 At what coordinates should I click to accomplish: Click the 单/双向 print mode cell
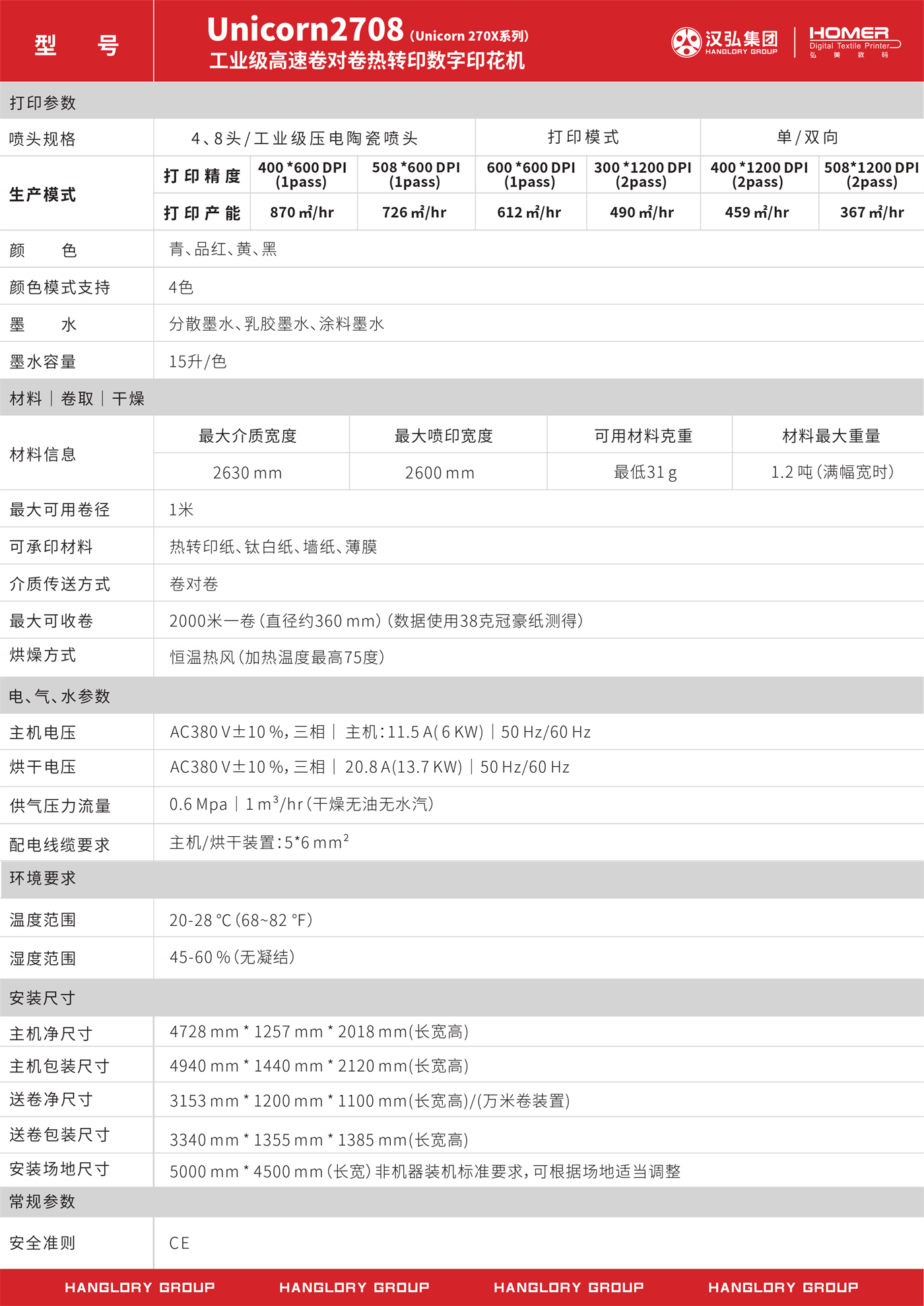807,137
